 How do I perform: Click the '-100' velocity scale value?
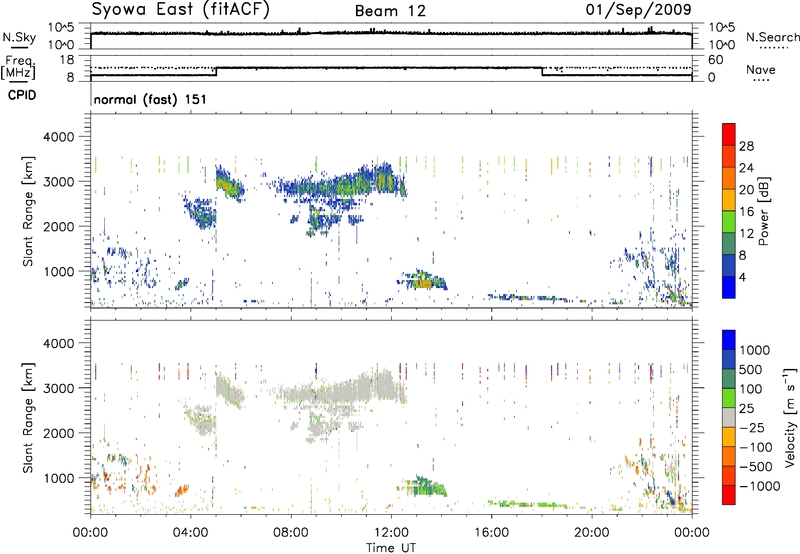(756, 447)
